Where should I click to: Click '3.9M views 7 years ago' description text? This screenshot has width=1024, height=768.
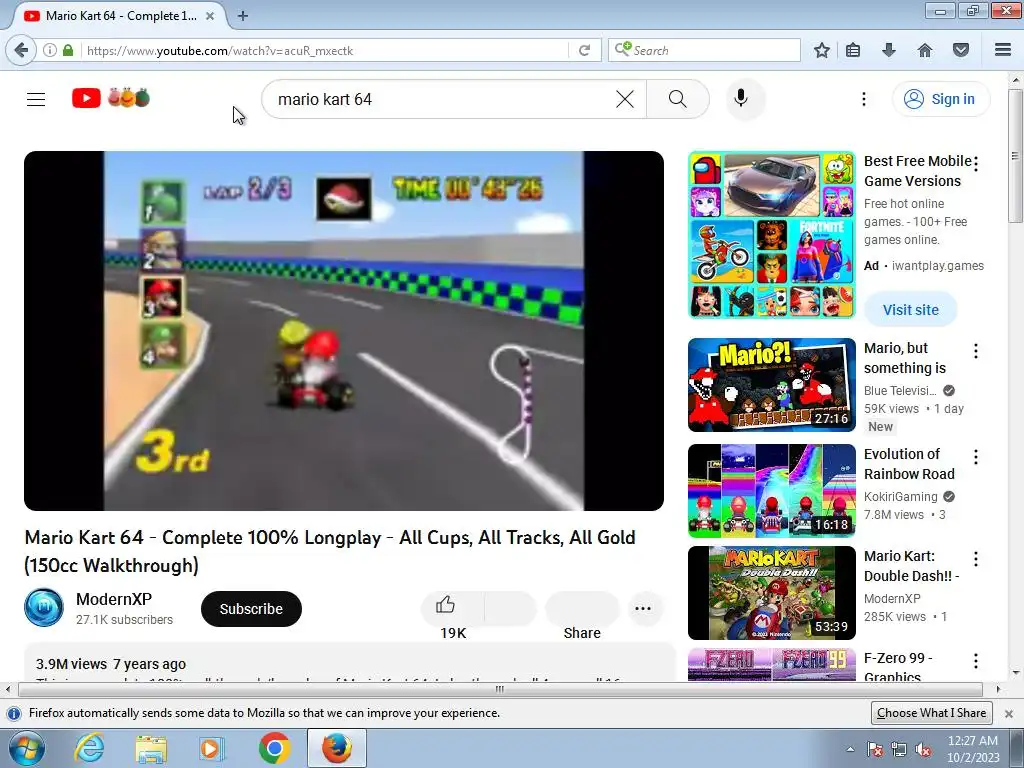[x=111, y=664]
